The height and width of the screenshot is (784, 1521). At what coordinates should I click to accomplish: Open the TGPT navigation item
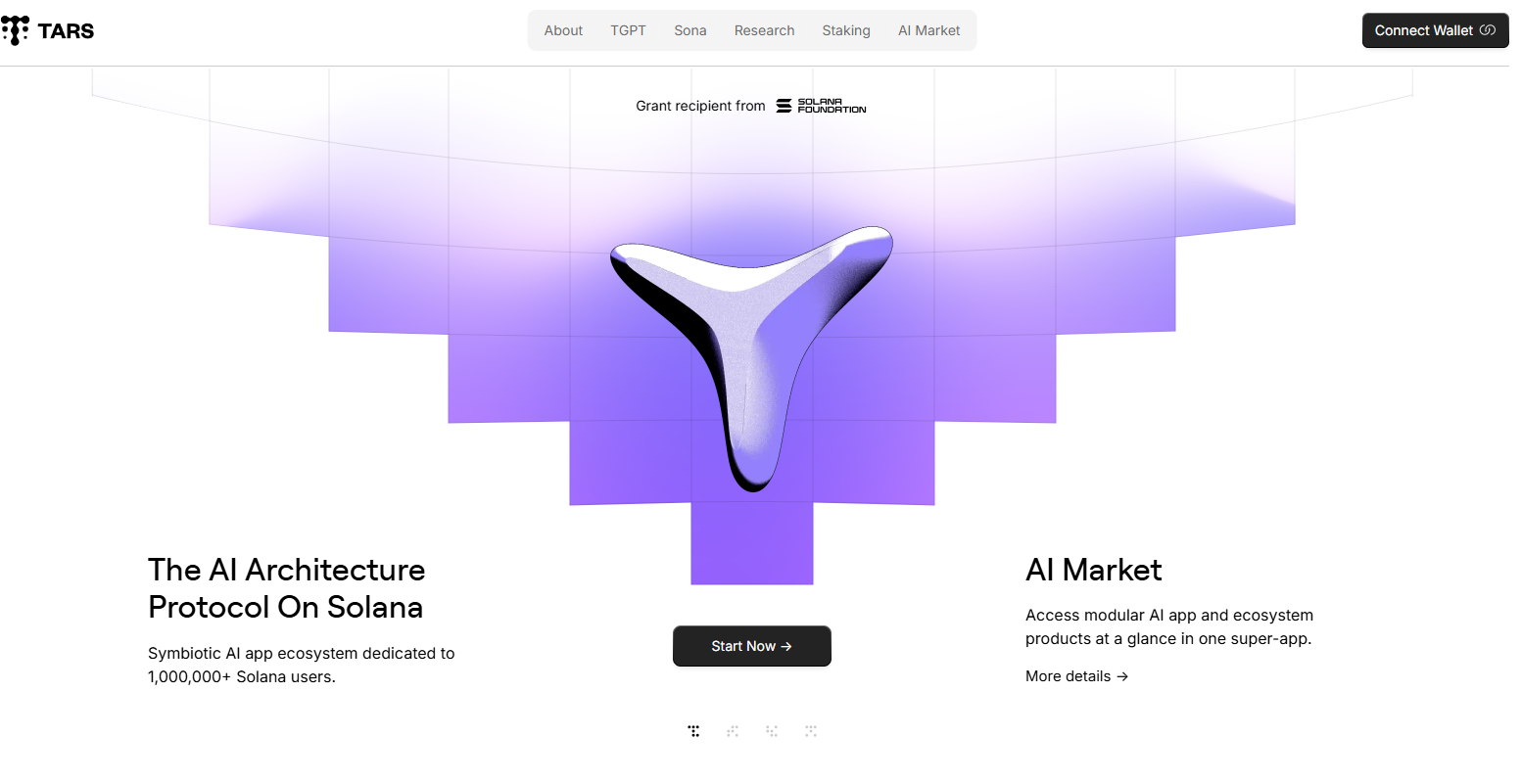[628, 30]
